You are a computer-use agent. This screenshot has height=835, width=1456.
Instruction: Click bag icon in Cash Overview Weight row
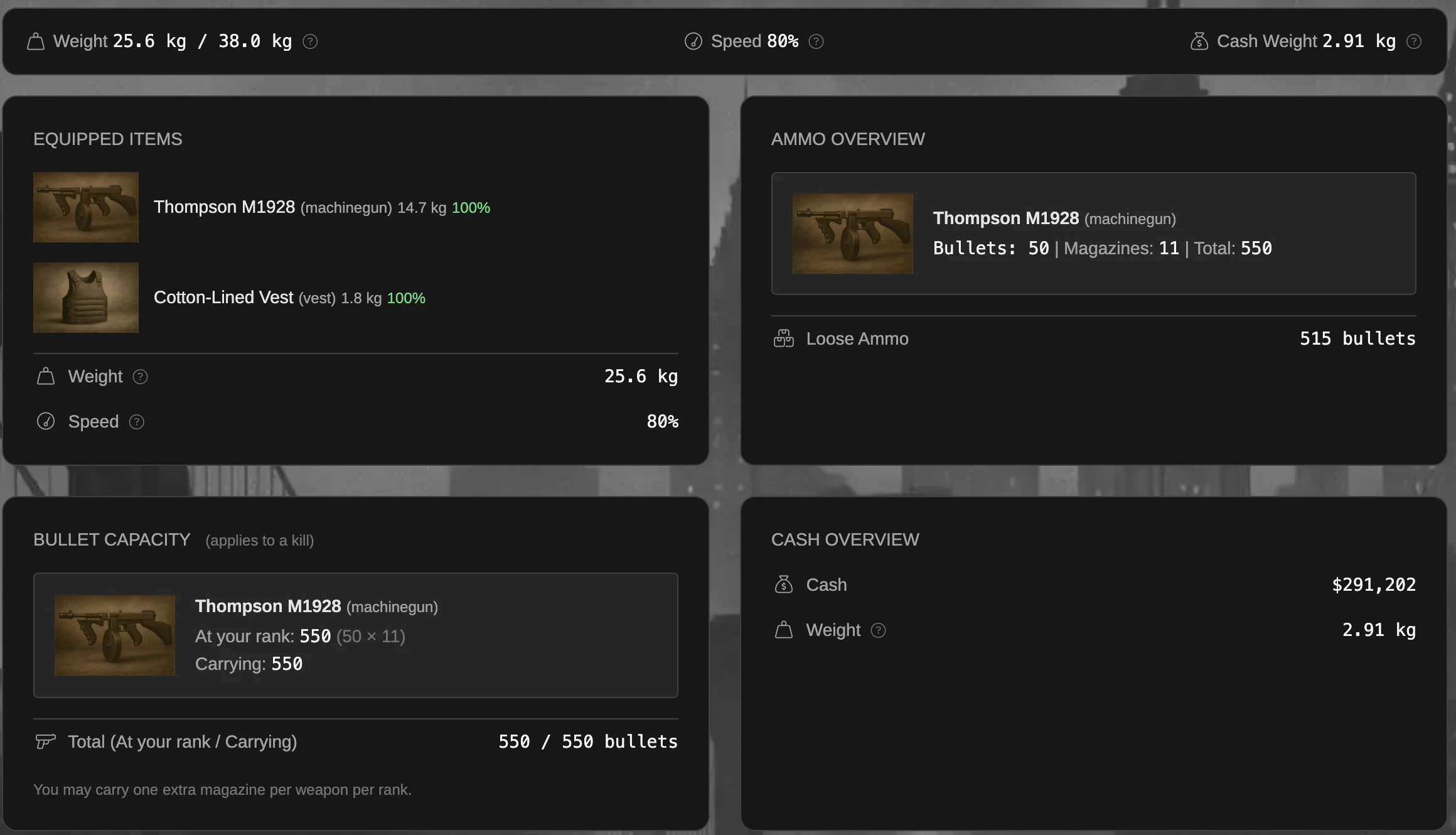783,630
